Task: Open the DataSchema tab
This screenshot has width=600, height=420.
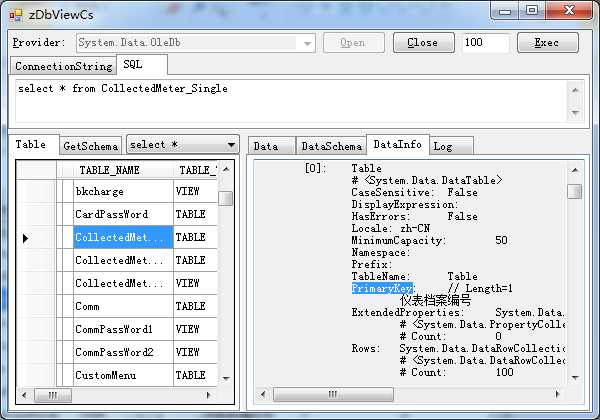Action: (x=331, y=146)
